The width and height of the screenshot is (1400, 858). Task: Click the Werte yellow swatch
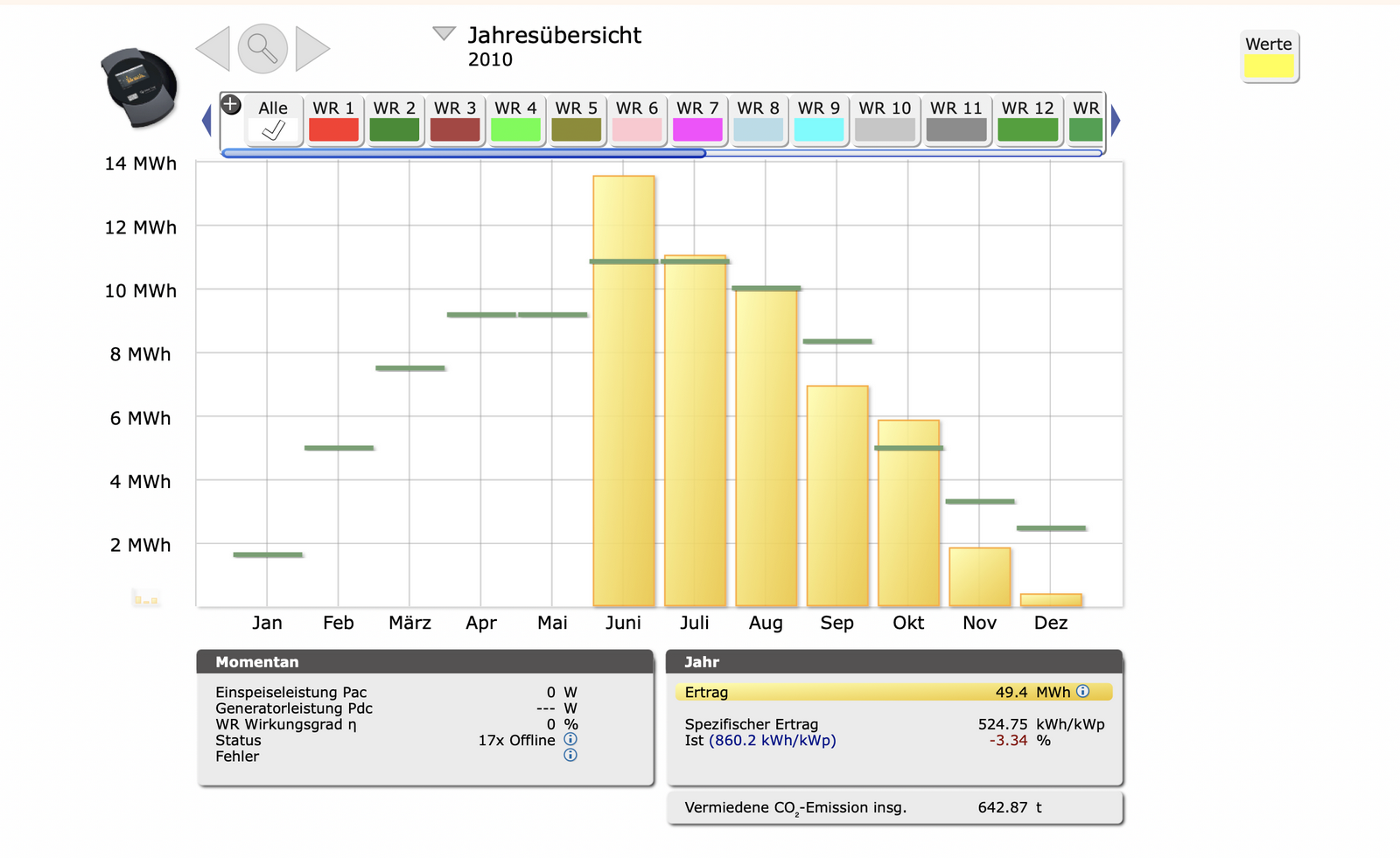click(1269, 66)
